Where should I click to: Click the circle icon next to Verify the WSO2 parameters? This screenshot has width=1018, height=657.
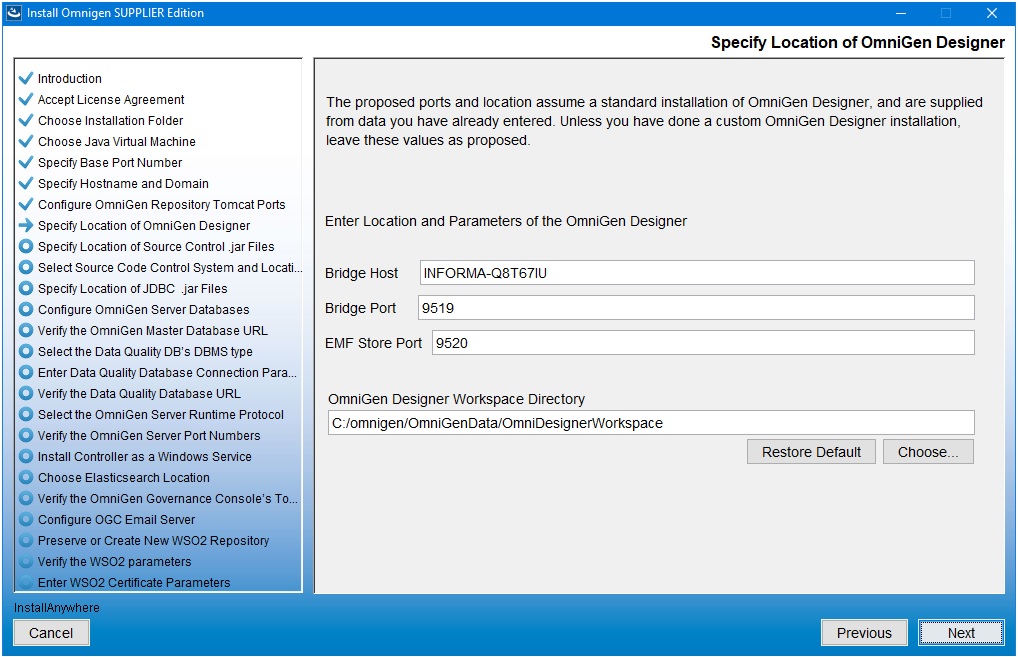click(26, 561)
